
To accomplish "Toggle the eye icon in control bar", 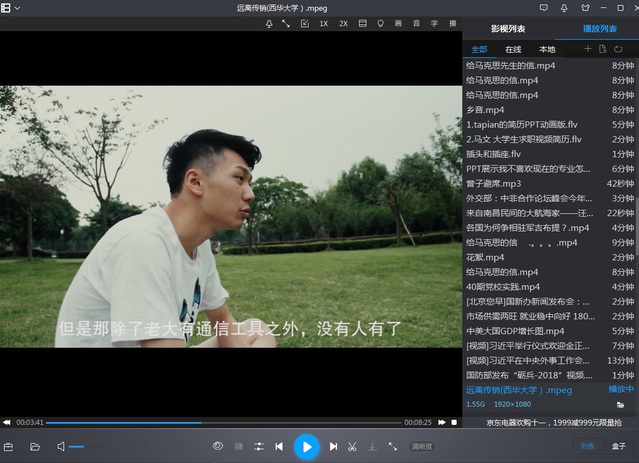I will tap(218, 446).
